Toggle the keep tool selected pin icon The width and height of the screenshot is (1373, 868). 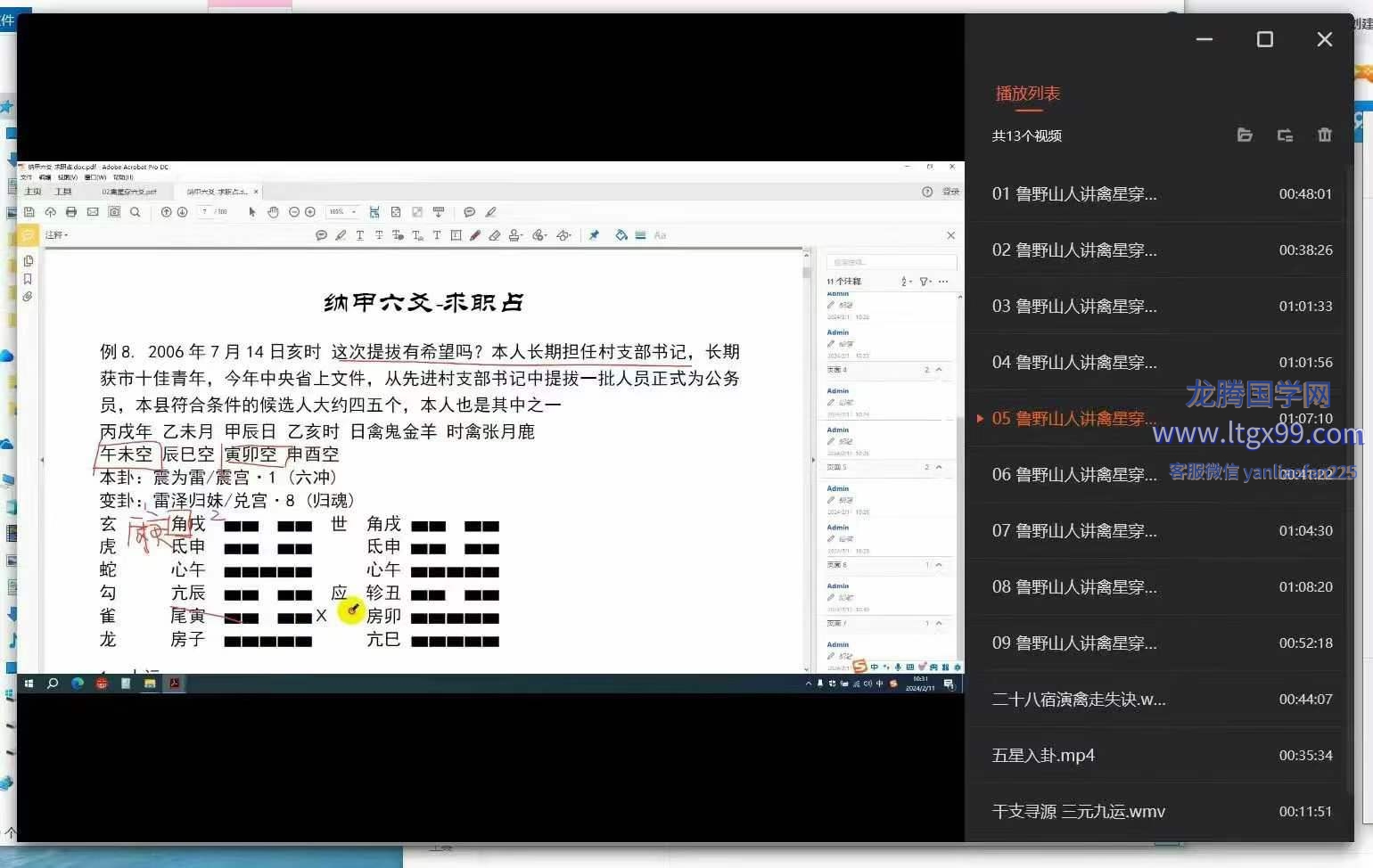[594, 235]
